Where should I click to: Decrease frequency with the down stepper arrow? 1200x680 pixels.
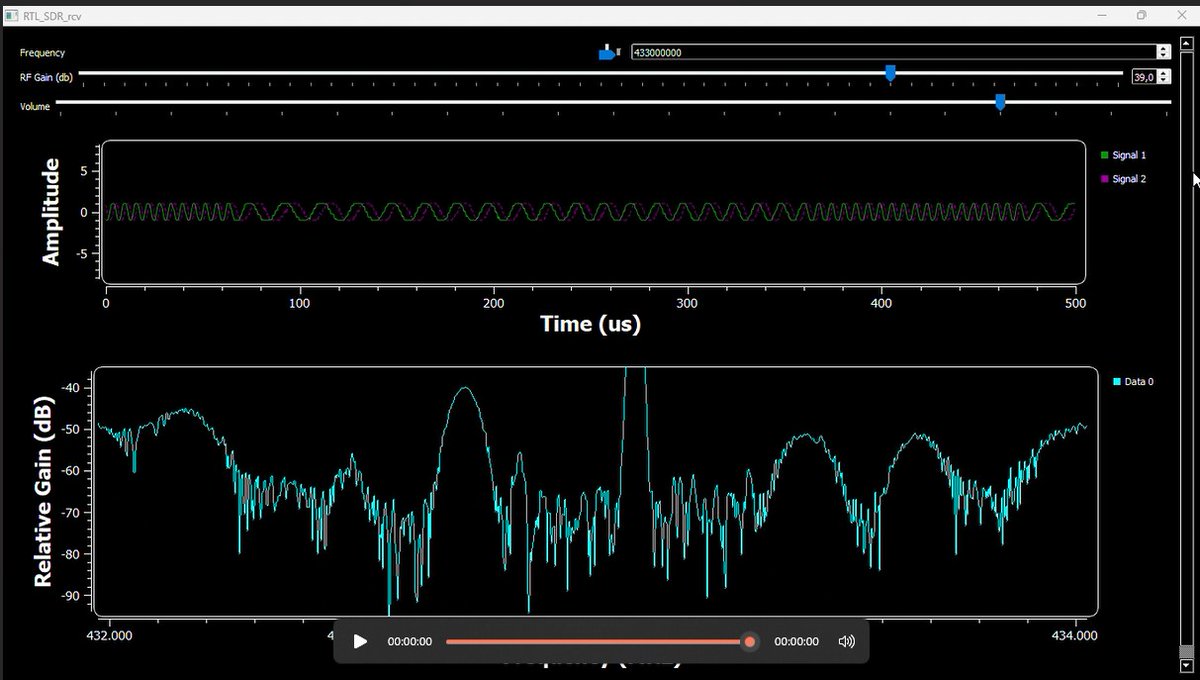[x=1163, y=56]
